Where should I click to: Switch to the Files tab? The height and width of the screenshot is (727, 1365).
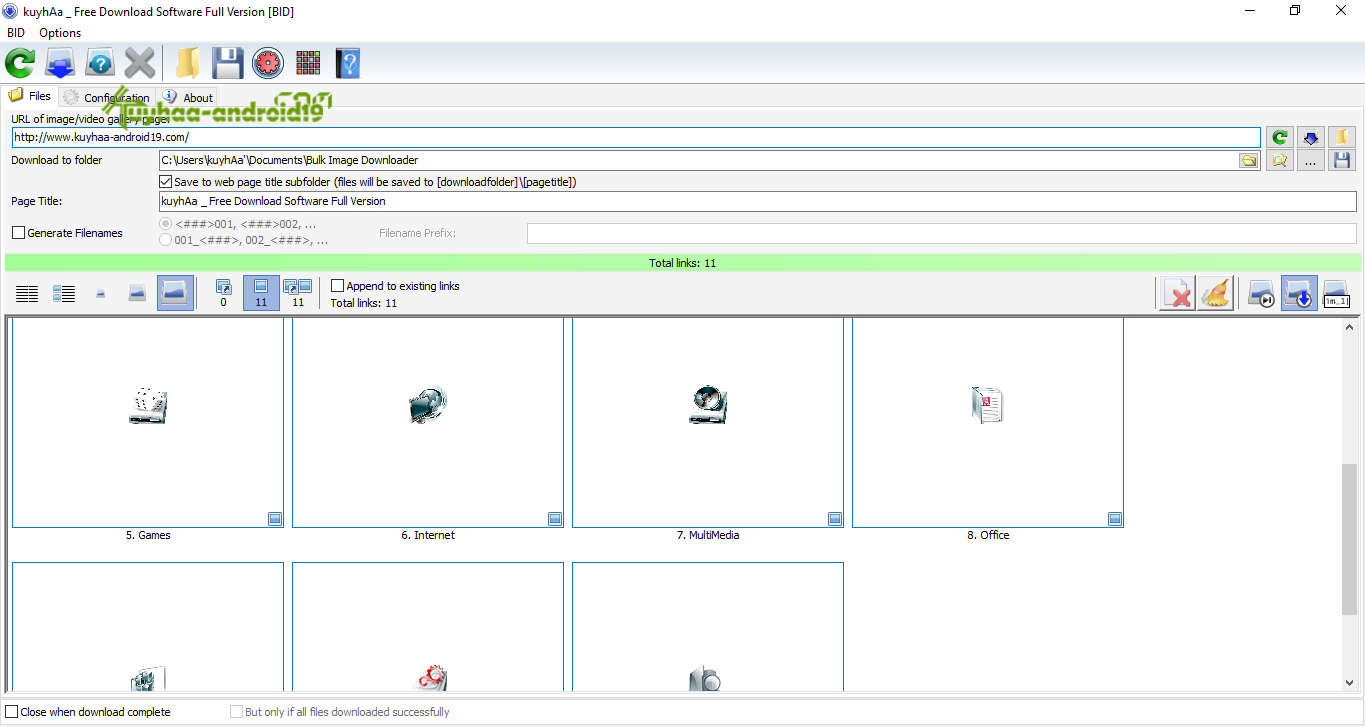[30, 96]
